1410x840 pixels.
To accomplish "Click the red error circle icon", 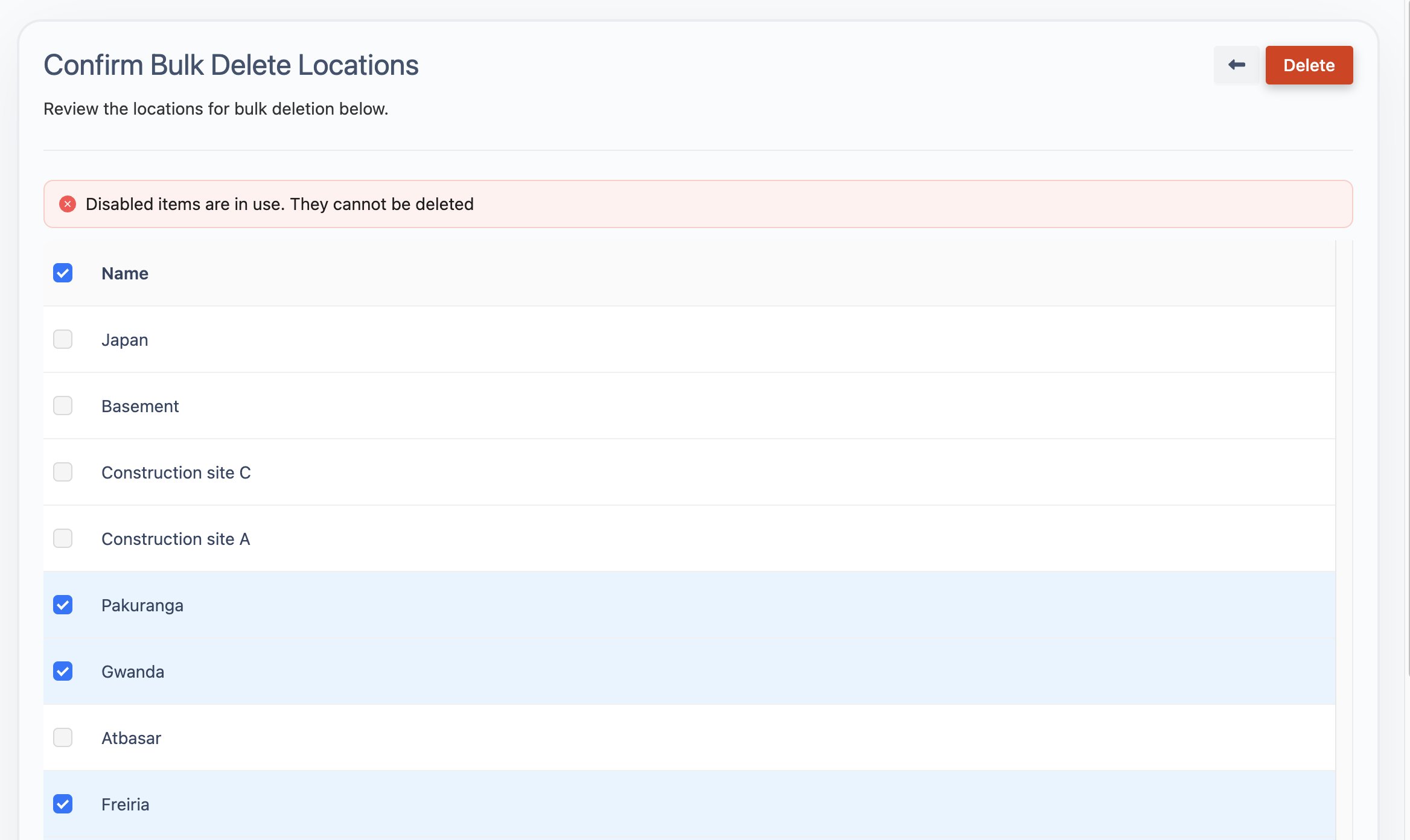I will 68,204.
